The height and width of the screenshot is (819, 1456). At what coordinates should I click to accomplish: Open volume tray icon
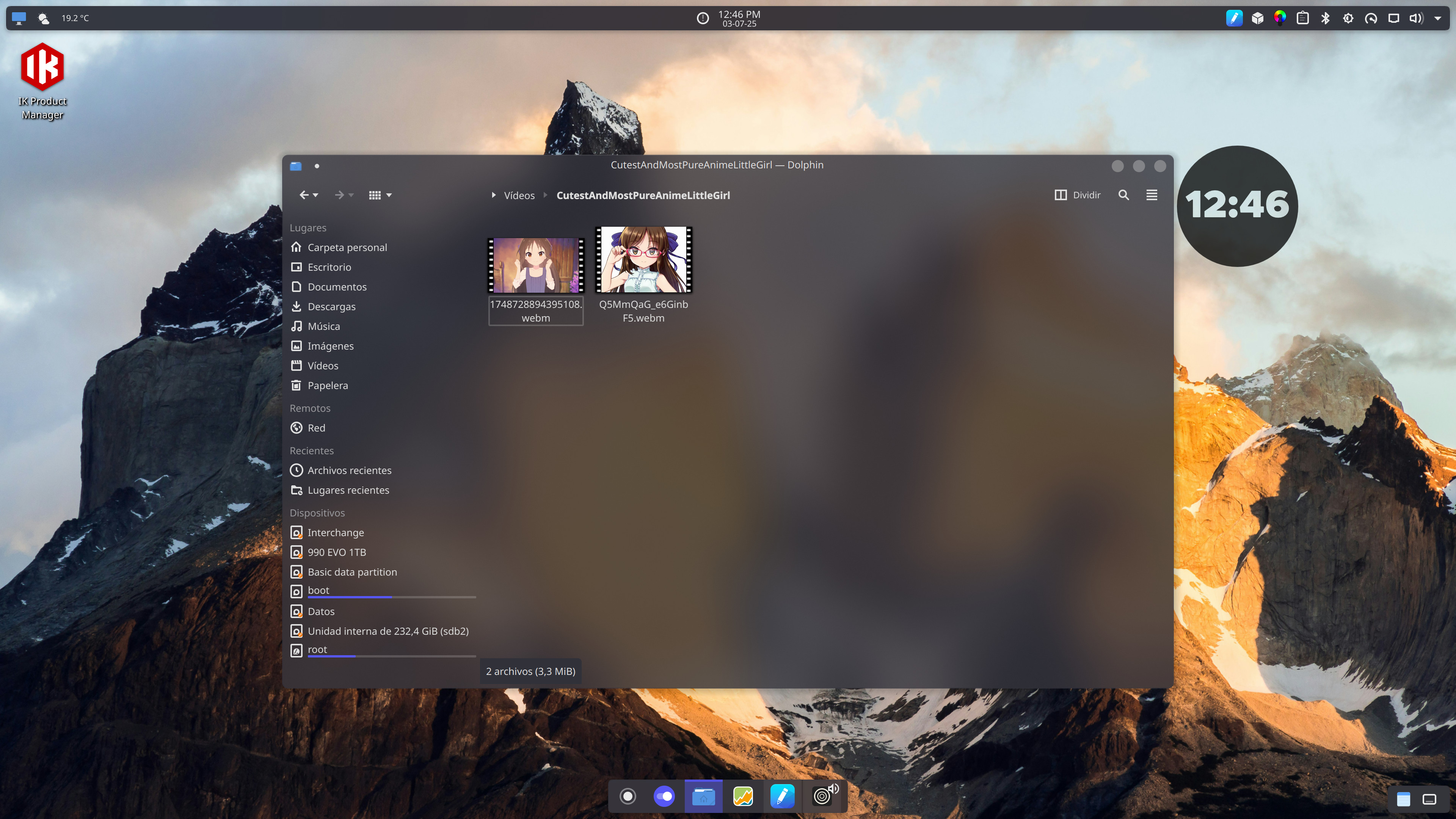click(1416, 18)
